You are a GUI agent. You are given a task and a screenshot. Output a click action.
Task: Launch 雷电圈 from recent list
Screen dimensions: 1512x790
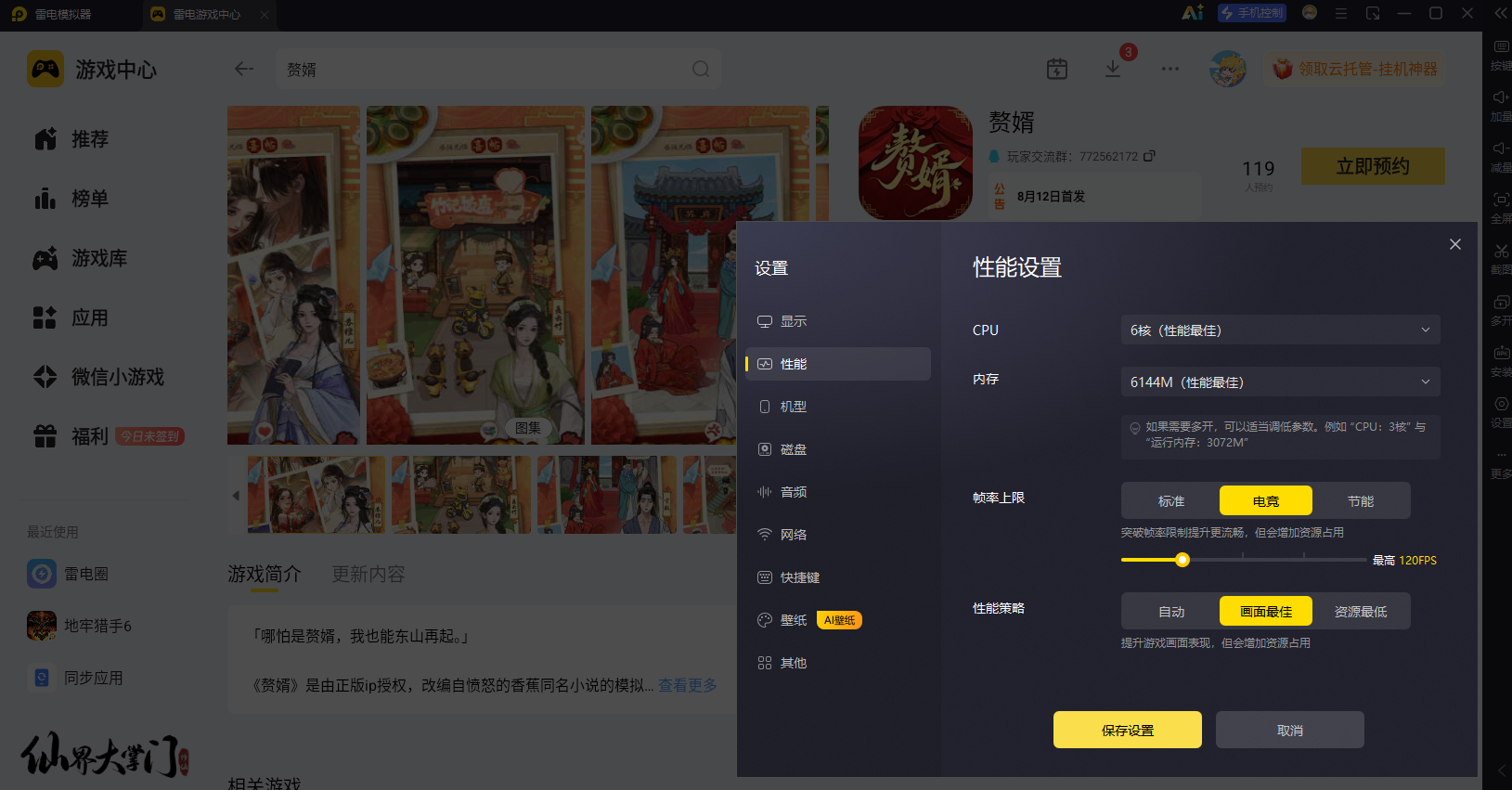pos(68,574)
